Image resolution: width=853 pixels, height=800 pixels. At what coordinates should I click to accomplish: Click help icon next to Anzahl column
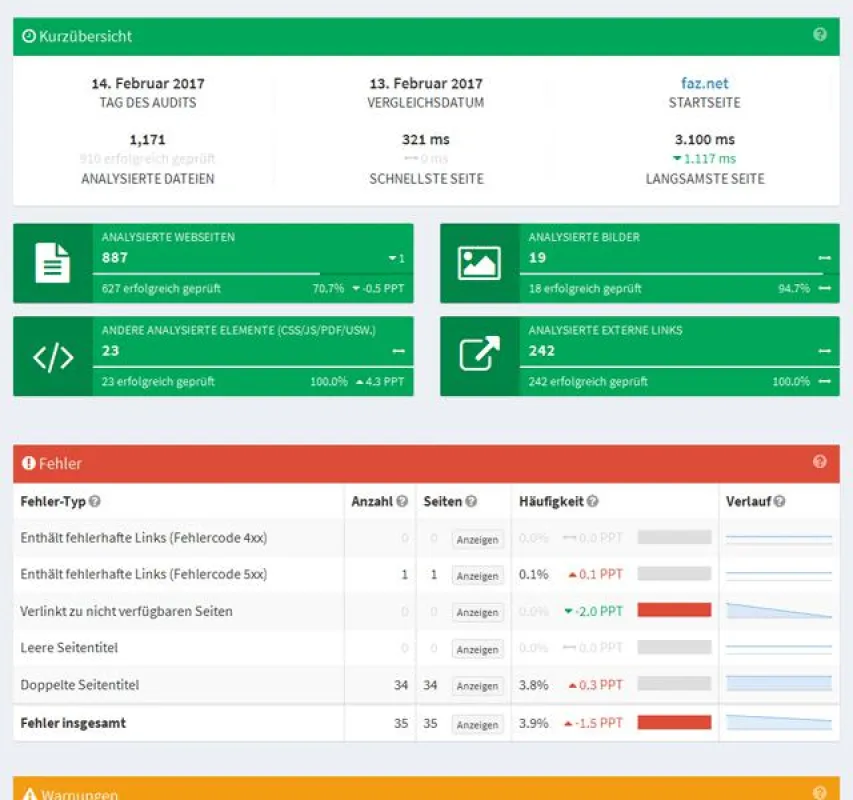coord(402,501)
